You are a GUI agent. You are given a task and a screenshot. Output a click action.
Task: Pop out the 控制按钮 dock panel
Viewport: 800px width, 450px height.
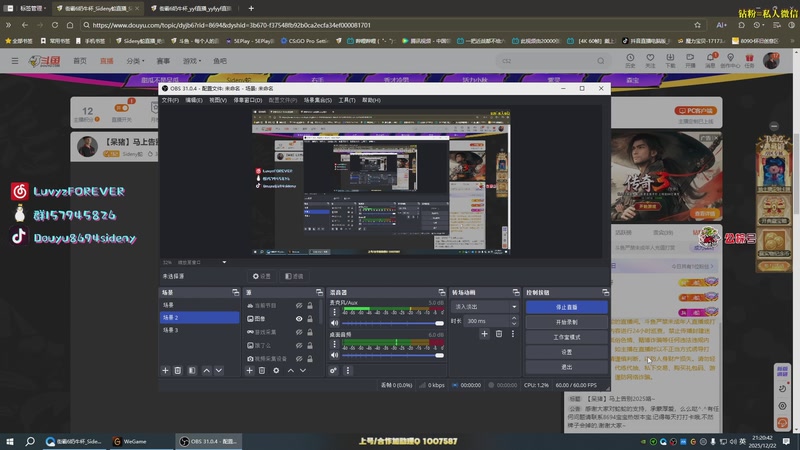pos(605,292)
